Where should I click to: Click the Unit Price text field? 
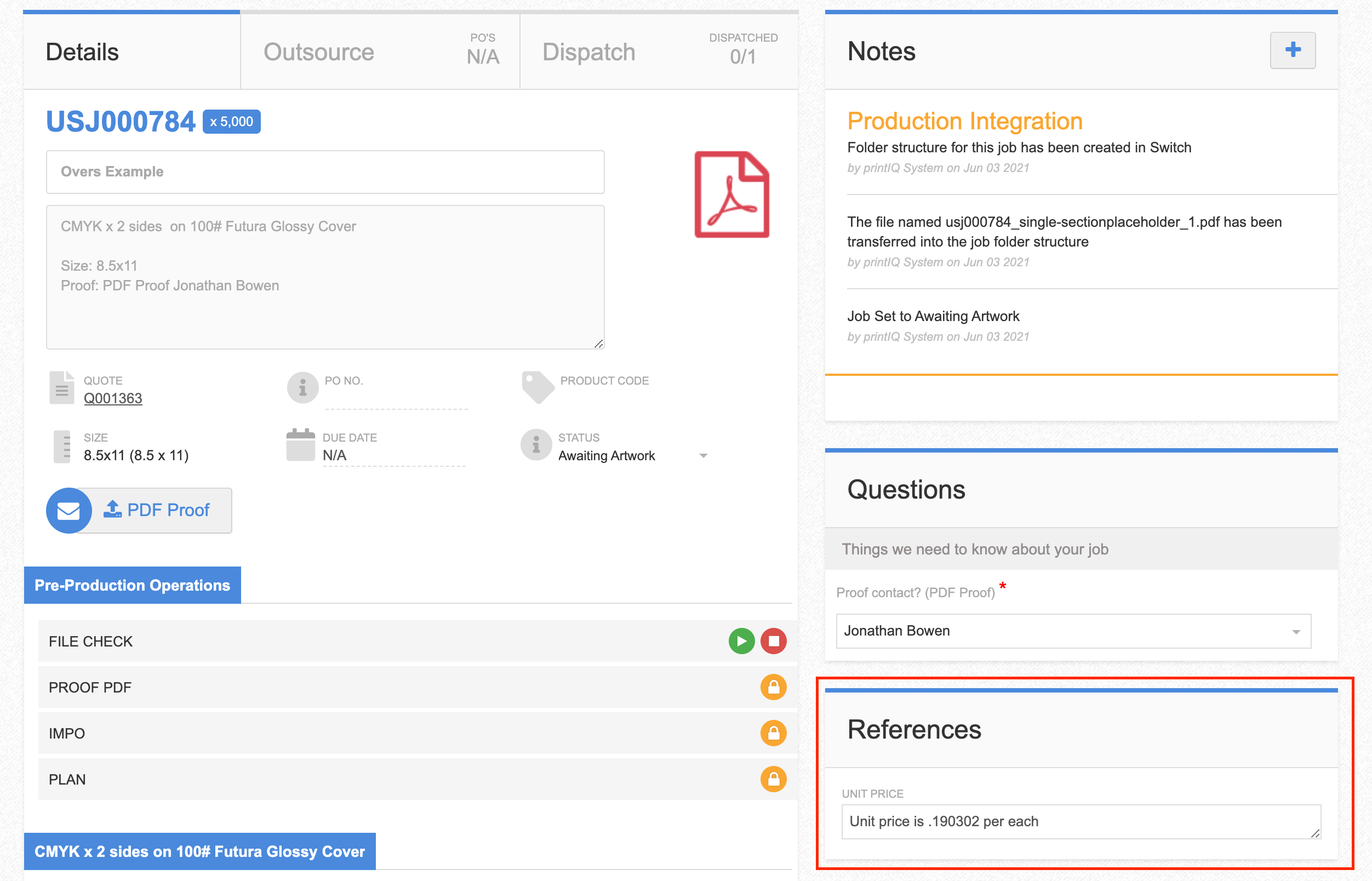point(1080,821)
